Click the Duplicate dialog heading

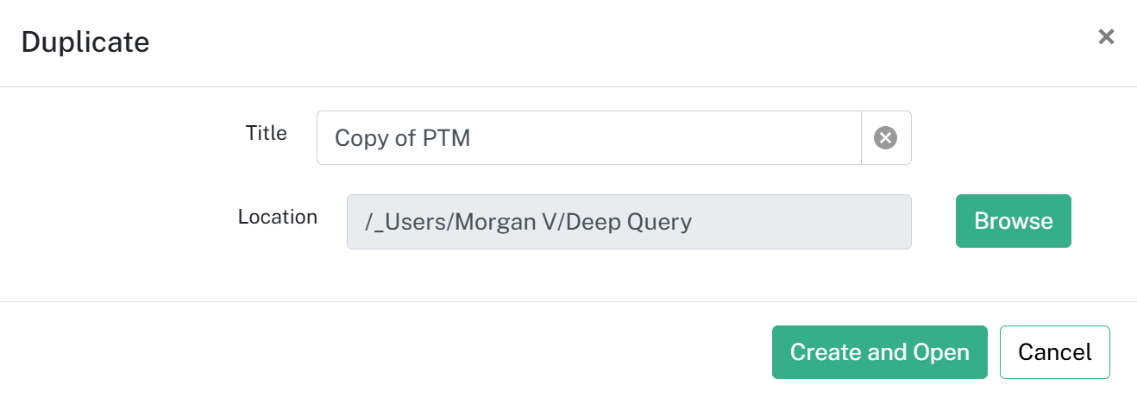[85, 42]
